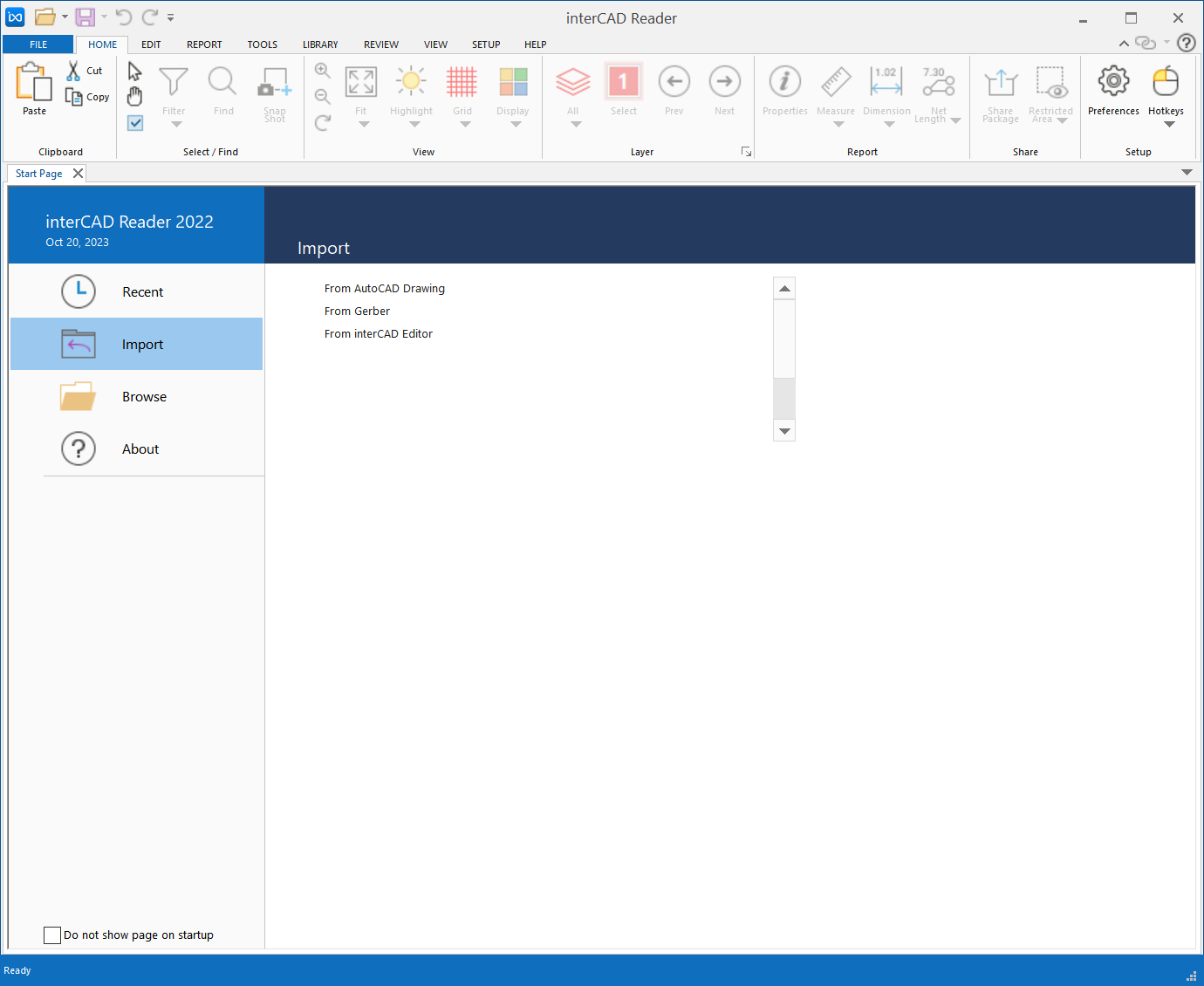Click the Dimension icon
Image resolution: width=1204 pixels, height=986 pixels.
[886, 82]
